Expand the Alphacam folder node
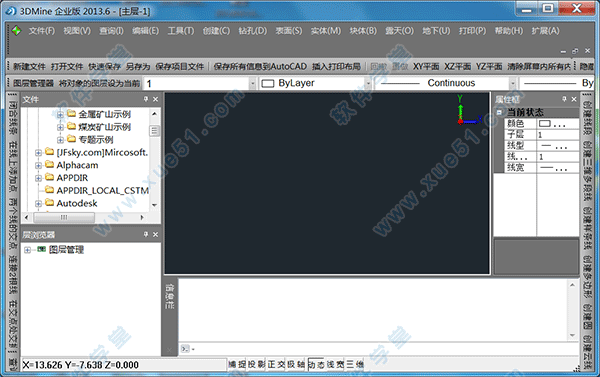The height and width of the screenshot is (377, 600). point(38,165)
